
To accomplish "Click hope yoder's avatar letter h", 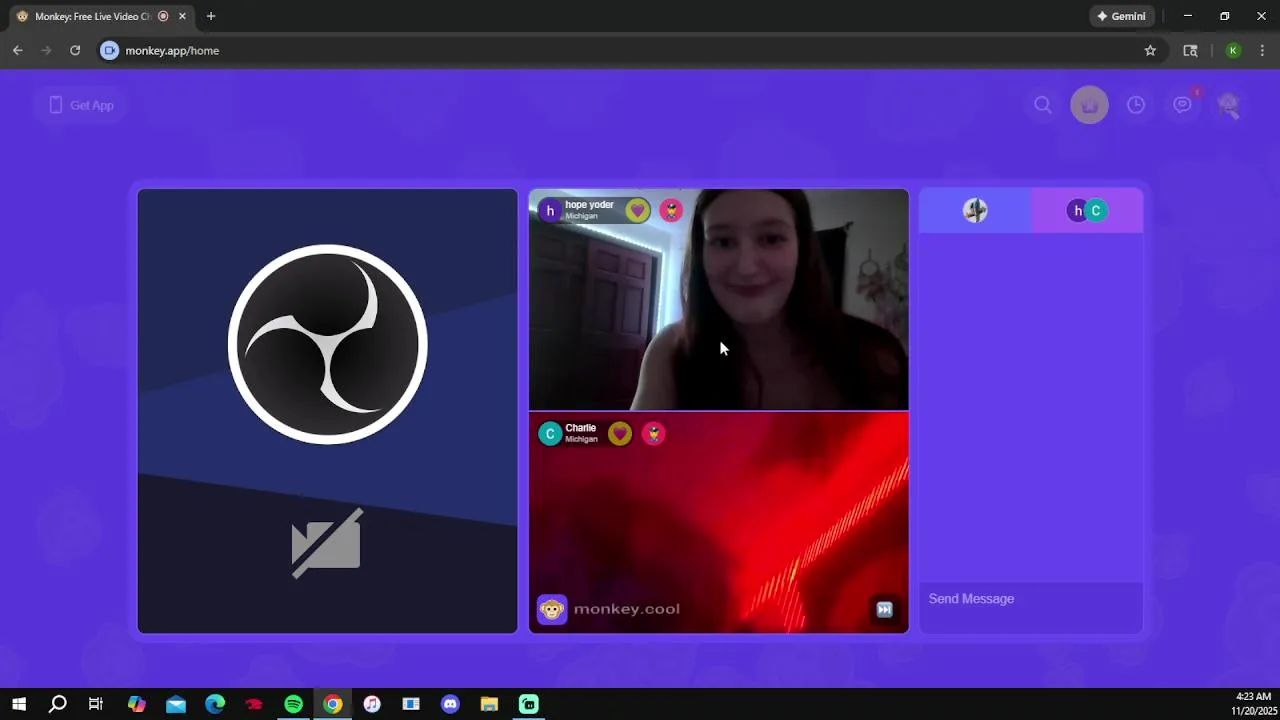I will pos(549,211).
